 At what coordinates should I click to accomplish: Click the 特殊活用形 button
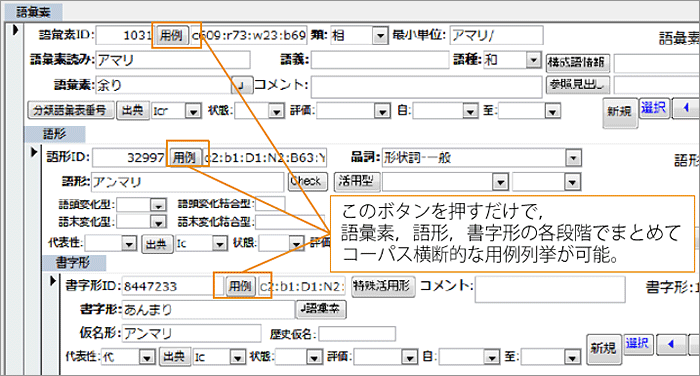click(x=383, y=286)
